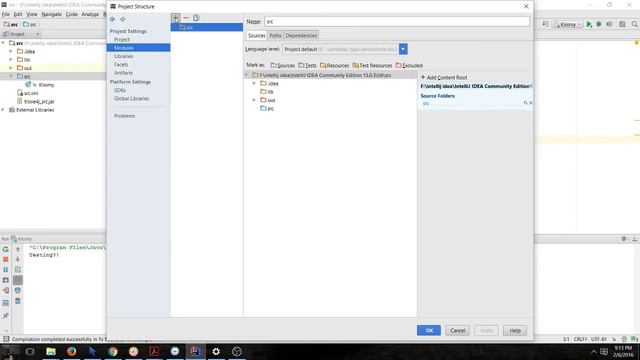
Task: Mark folder as Test Resources
Action: point(372,65)
